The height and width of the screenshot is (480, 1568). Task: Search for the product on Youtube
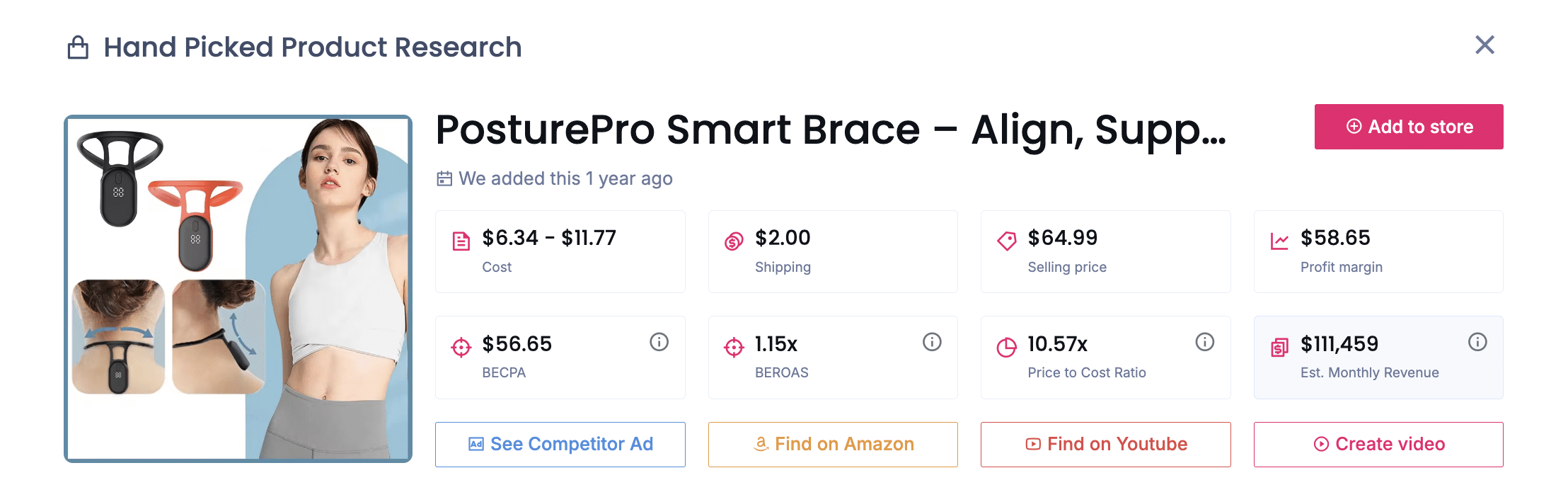coord(1105,444)
